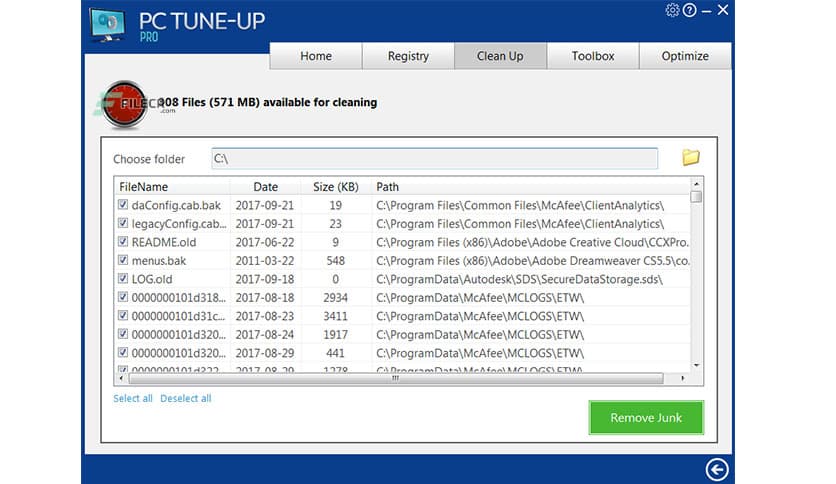The width and height of the screenshot is (836, 484).
Task: Open help question mark icon
Action: pyautogui.click(x=689, y=10)
